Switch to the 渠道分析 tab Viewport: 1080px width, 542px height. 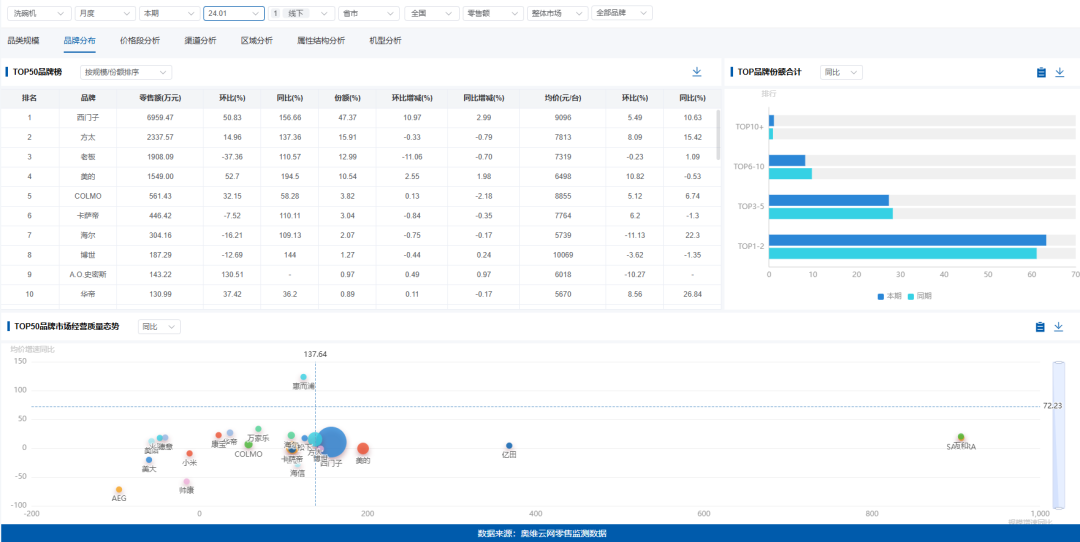(x=200, y=41)
